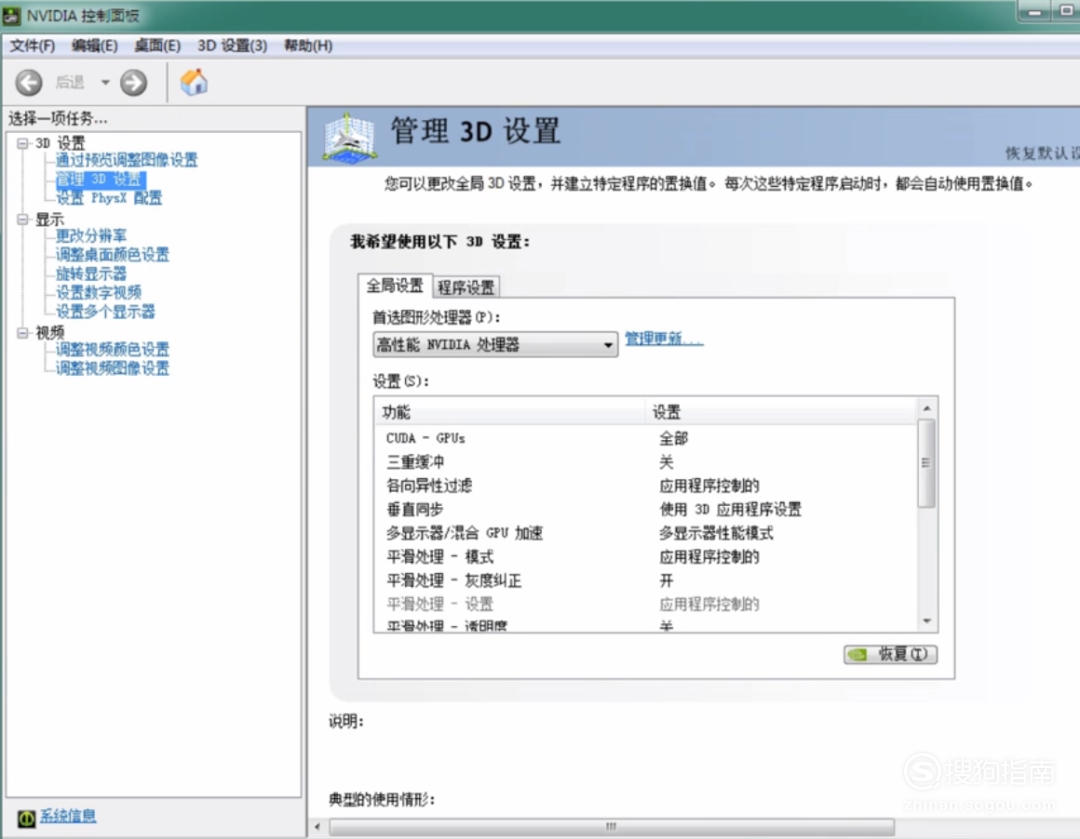Click the 恢复(I) button
This screenshot has height=839, width=1080.
point(891,654)
